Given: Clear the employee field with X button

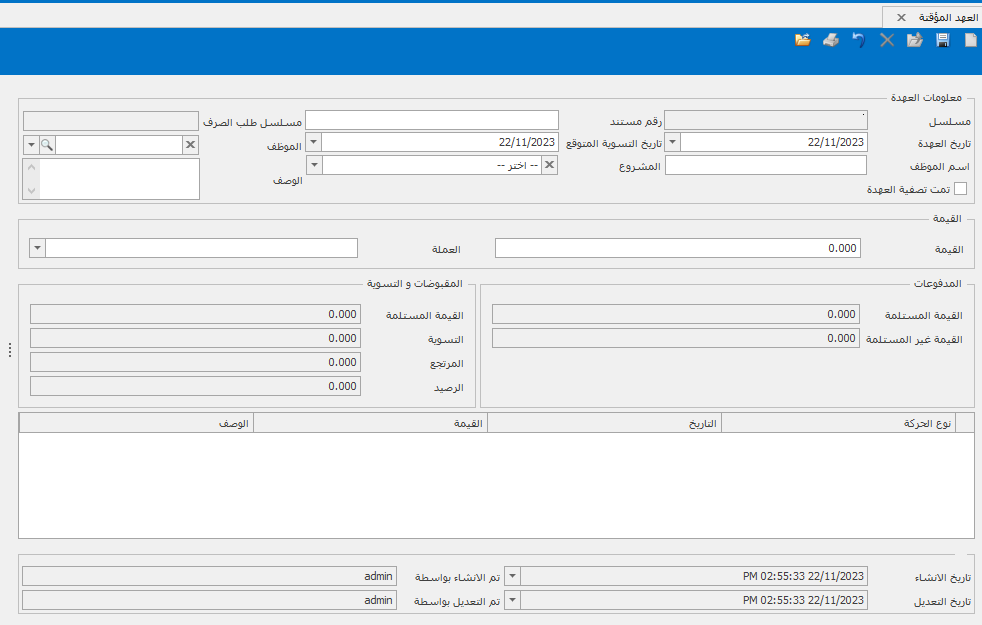Looking at the screenshot, I should 191,145.
